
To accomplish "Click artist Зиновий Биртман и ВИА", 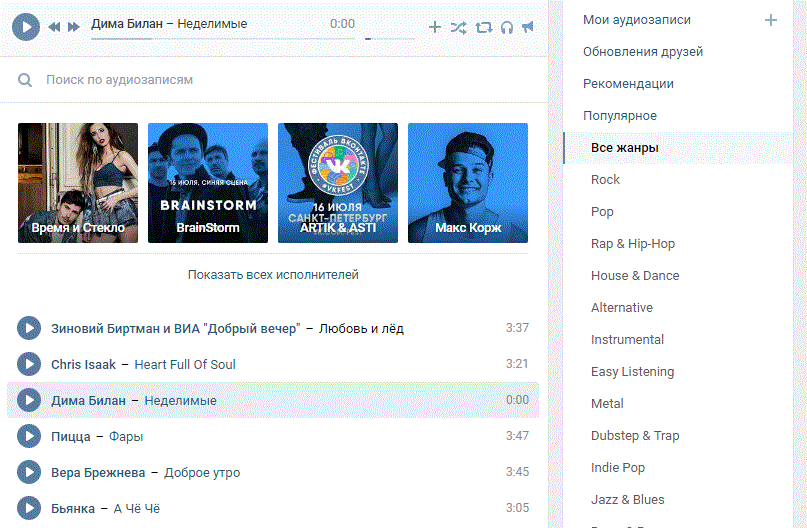I will pyautogui.click(x=176, y=328).
